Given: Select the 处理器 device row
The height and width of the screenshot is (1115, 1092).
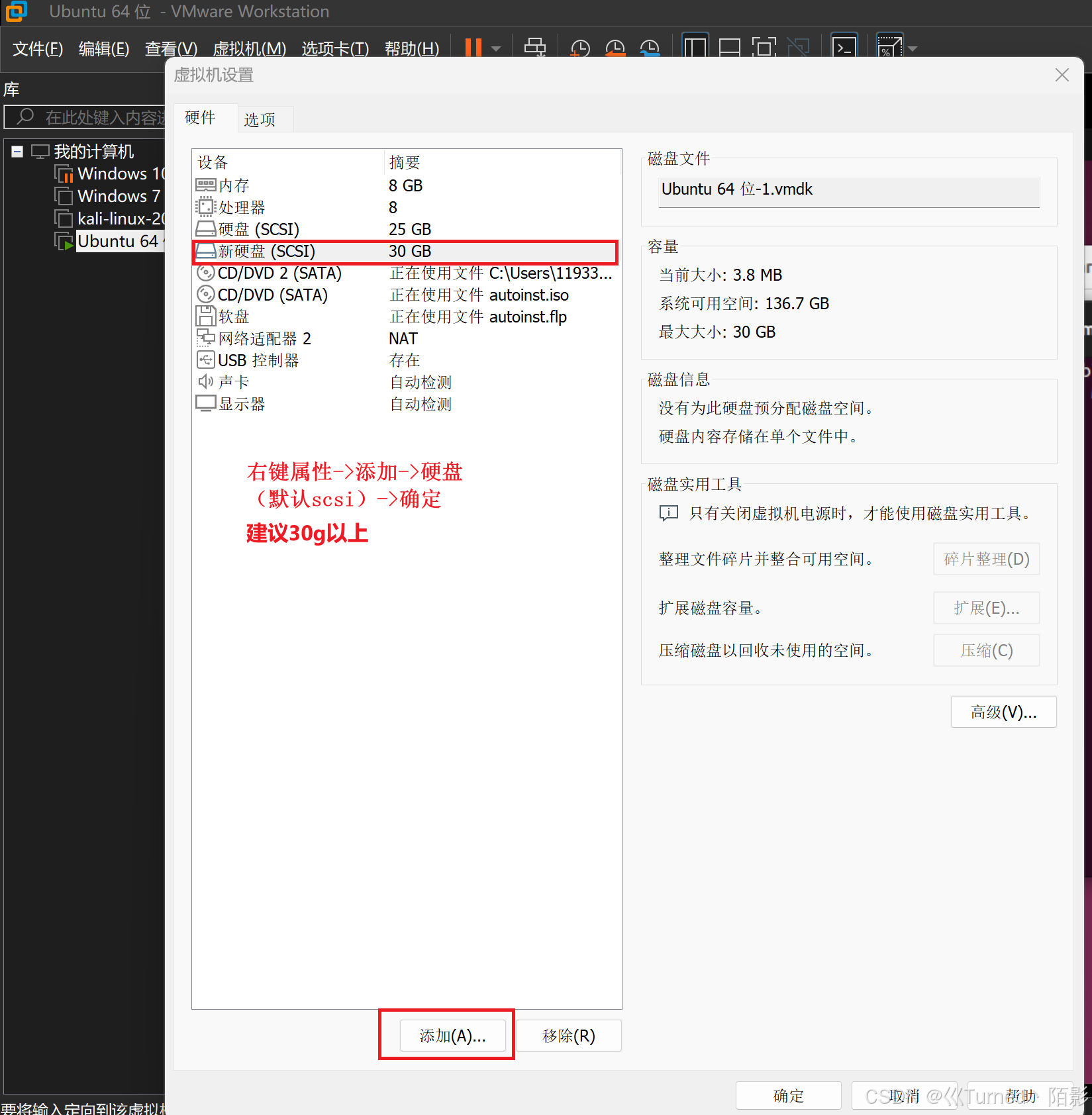Looking at the screenshot, I should pos(406,207).
